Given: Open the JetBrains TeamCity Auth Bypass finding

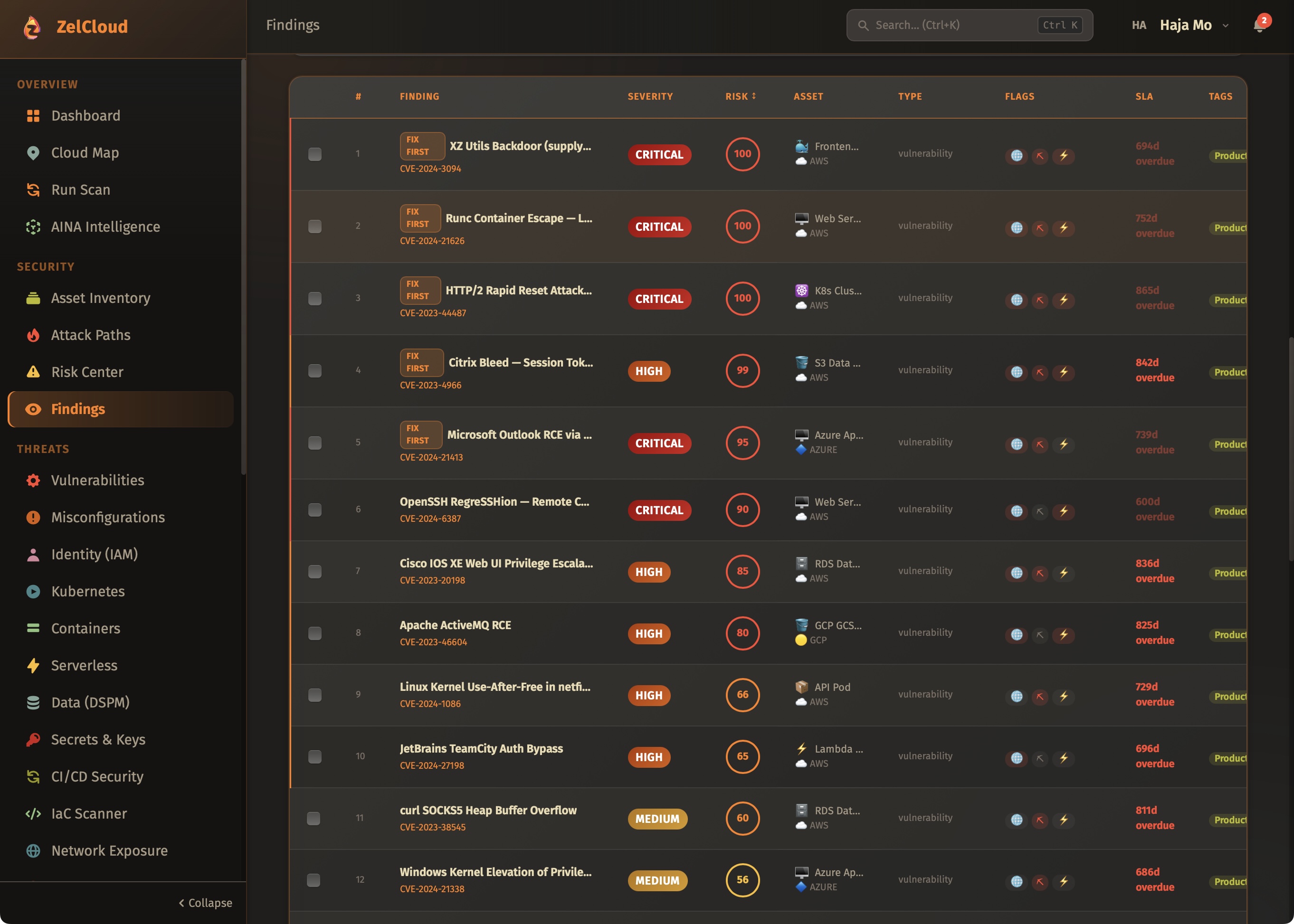Looking at the screenshot, I should [x=480, y=748].
